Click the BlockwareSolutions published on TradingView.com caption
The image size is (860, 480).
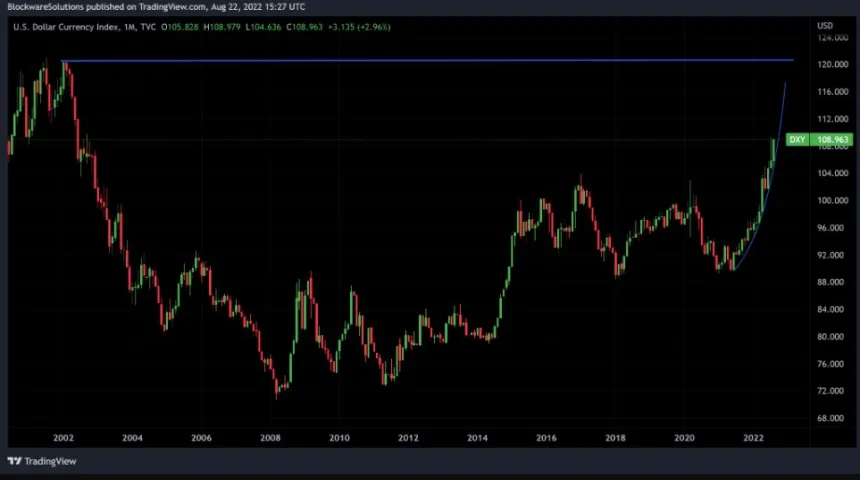(x=156, y=7)
